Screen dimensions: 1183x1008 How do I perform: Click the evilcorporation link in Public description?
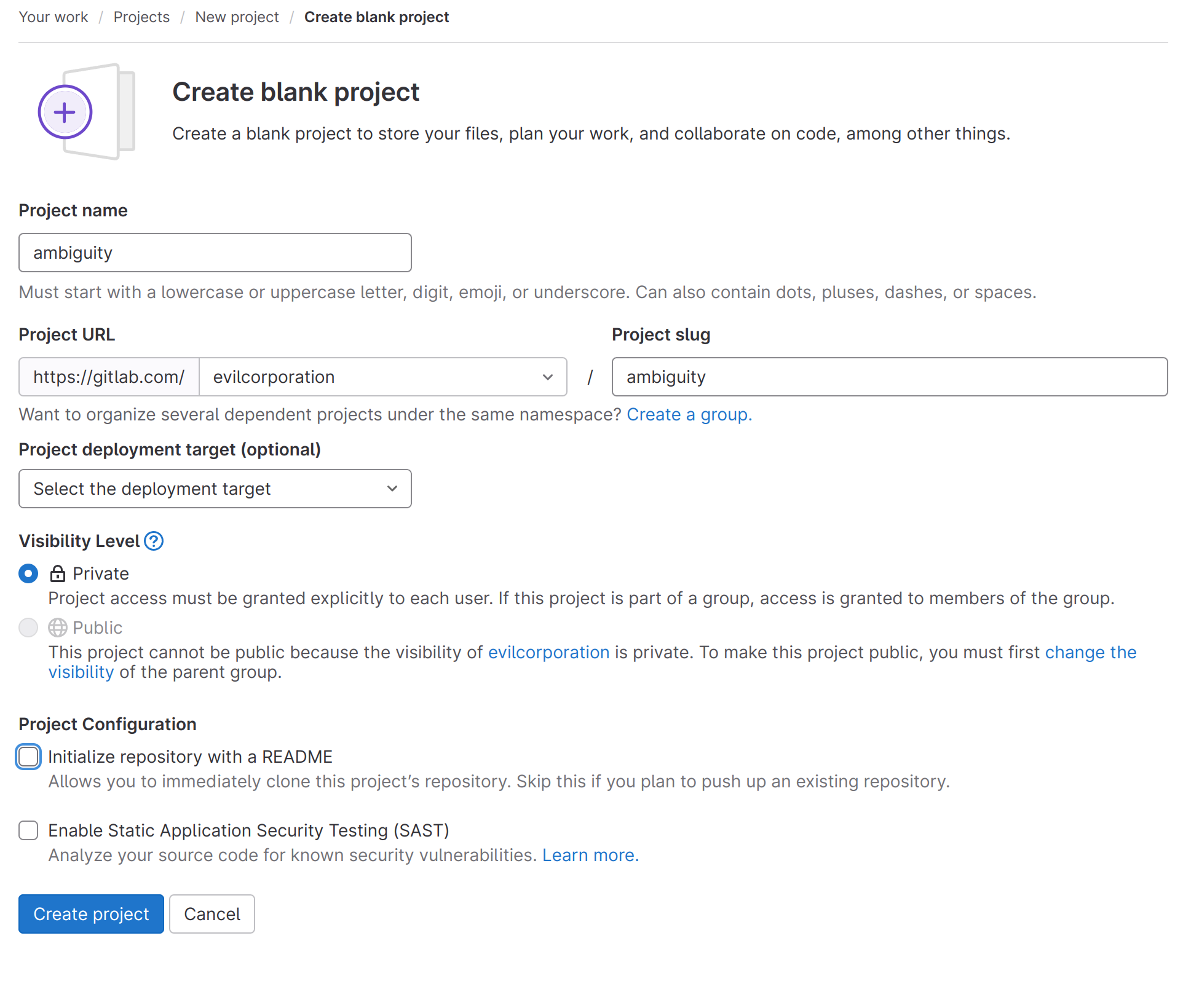pyautogui.click(x=548, y=653)
